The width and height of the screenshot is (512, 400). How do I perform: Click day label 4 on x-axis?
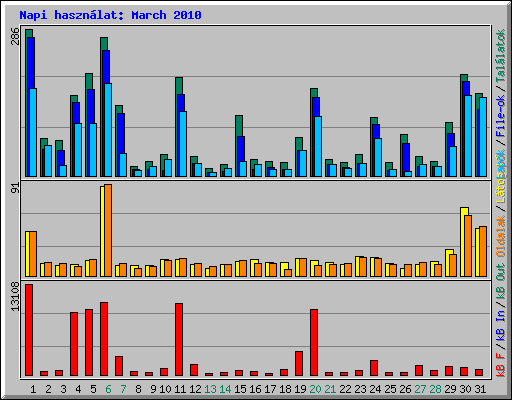click(x=78, y=389)
